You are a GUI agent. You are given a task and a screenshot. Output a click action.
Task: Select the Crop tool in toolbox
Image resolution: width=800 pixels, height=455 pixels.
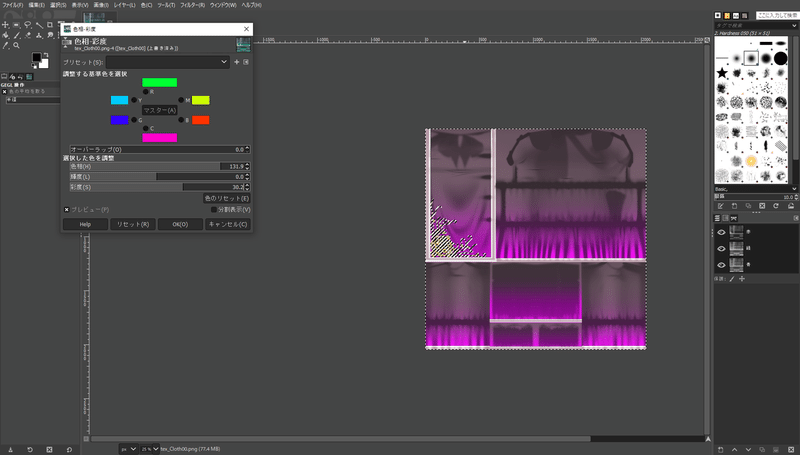point(49,24)
